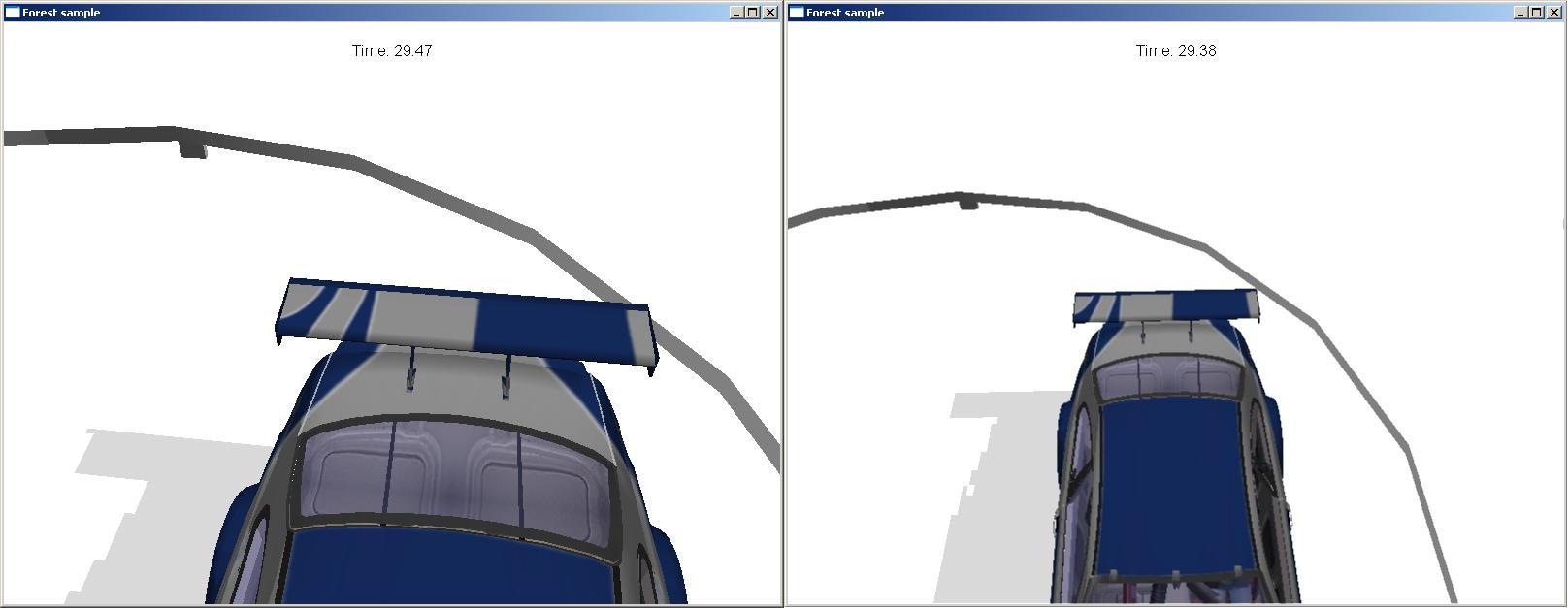
Task: Select the small block on right view track
Action: coord(968,203)
